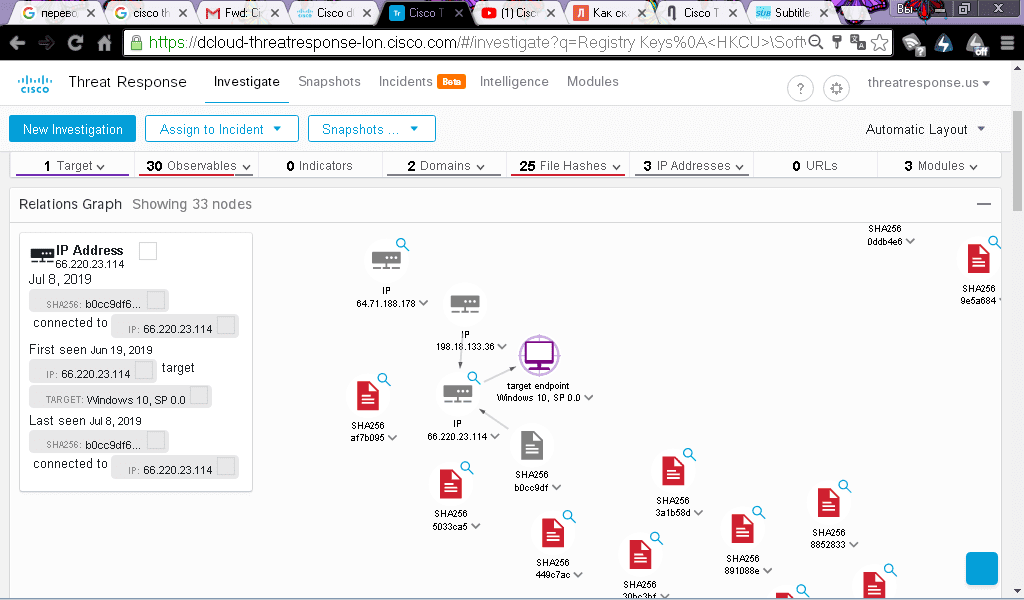Click the IP 198.18.133.36 node icon
This screenshot has width=1024, height=600.
point(465,304)
